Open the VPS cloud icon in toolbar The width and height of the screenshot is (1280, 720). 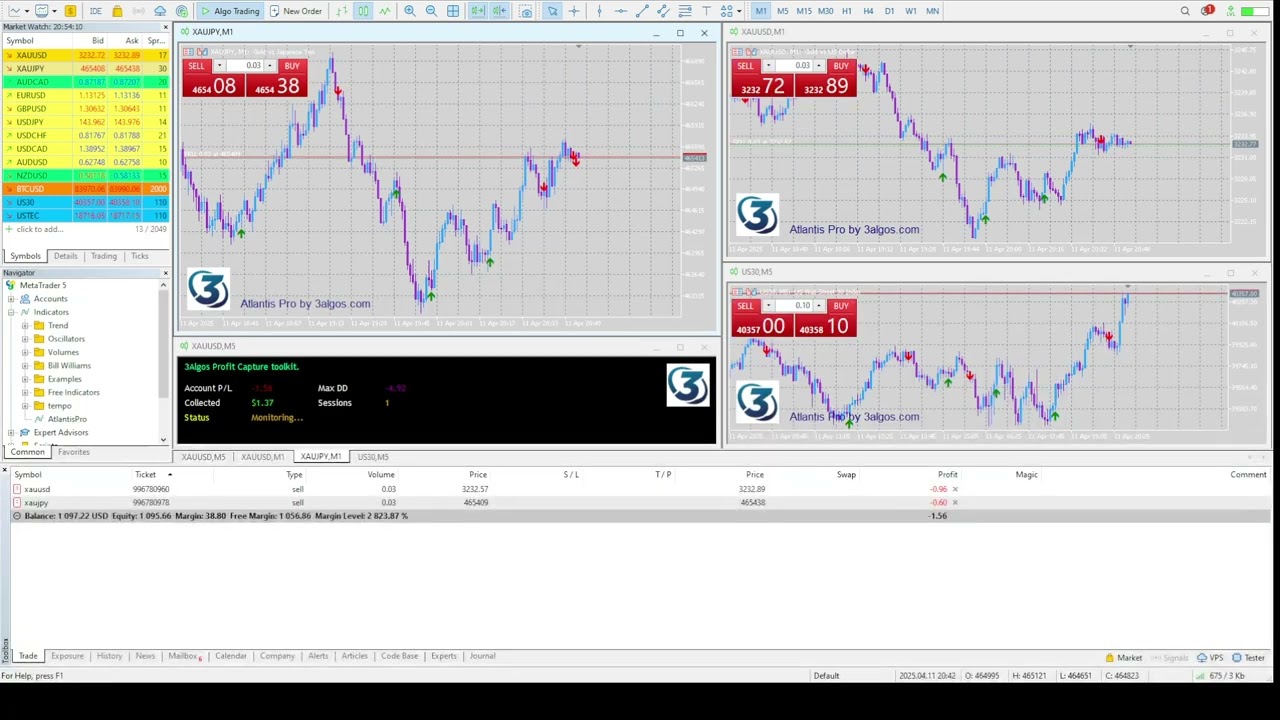[x=160, y=11]
